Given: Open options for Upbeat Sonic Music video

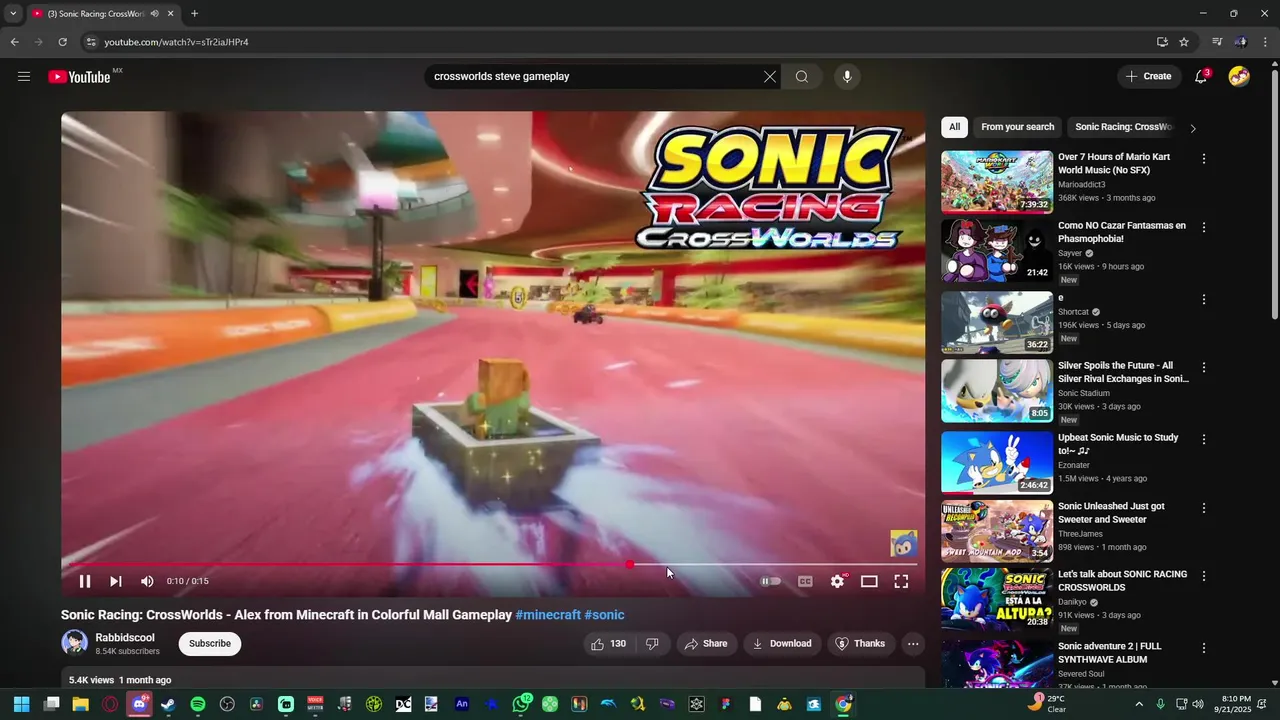Looking at the screenshot, I should point(1204,440).
